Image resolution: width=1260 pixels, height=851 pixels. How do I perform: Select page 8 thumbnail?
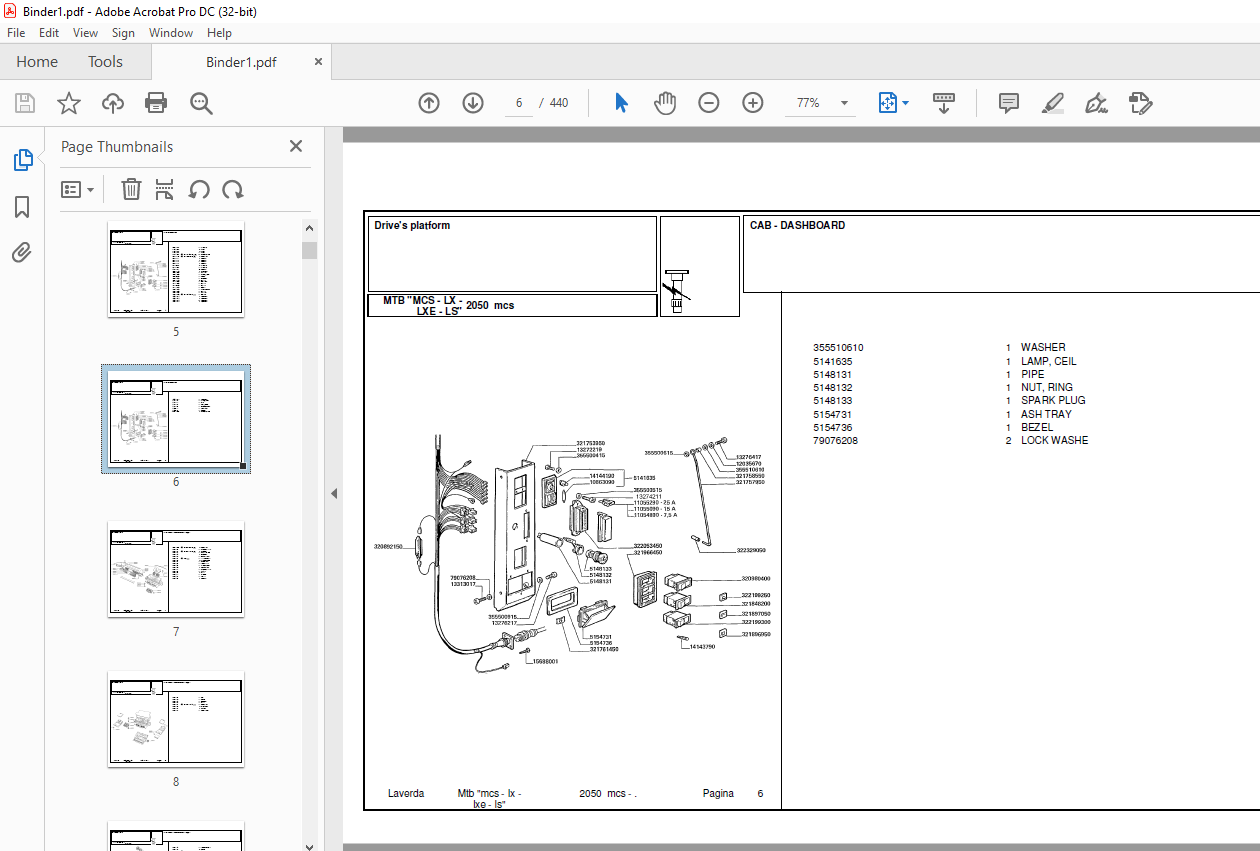pyautogui.click(x=176, y=719)
